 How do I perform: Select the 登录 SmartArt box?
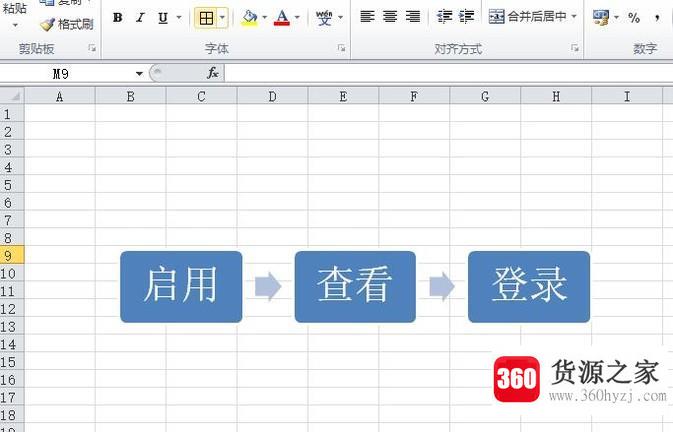[529, 287]
